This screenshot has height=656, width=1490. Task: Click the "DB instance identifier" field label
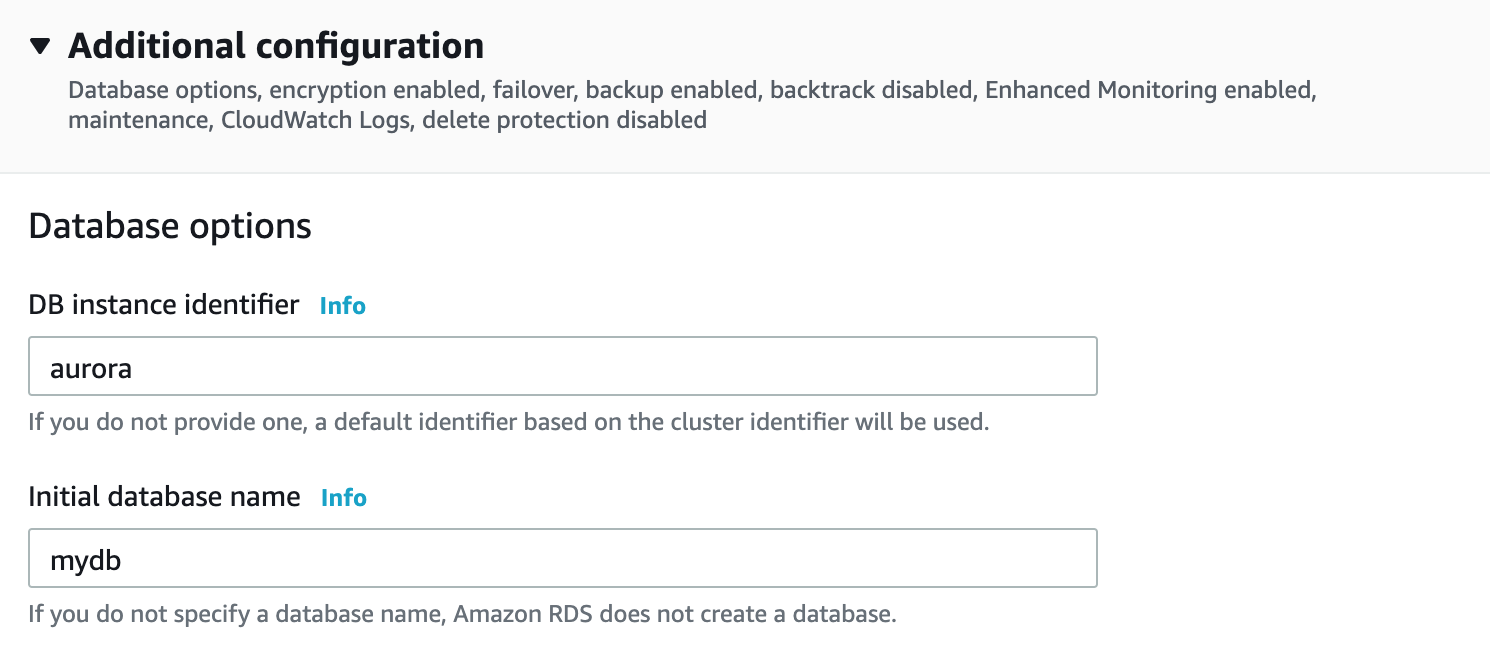164,305
